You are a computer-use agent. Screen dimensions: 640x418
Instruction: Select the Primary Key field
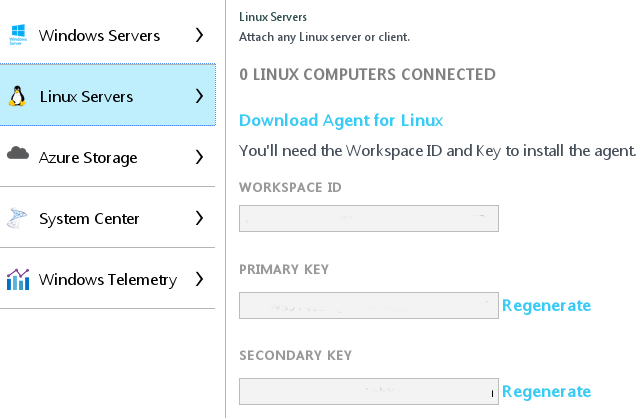(369, 305)
